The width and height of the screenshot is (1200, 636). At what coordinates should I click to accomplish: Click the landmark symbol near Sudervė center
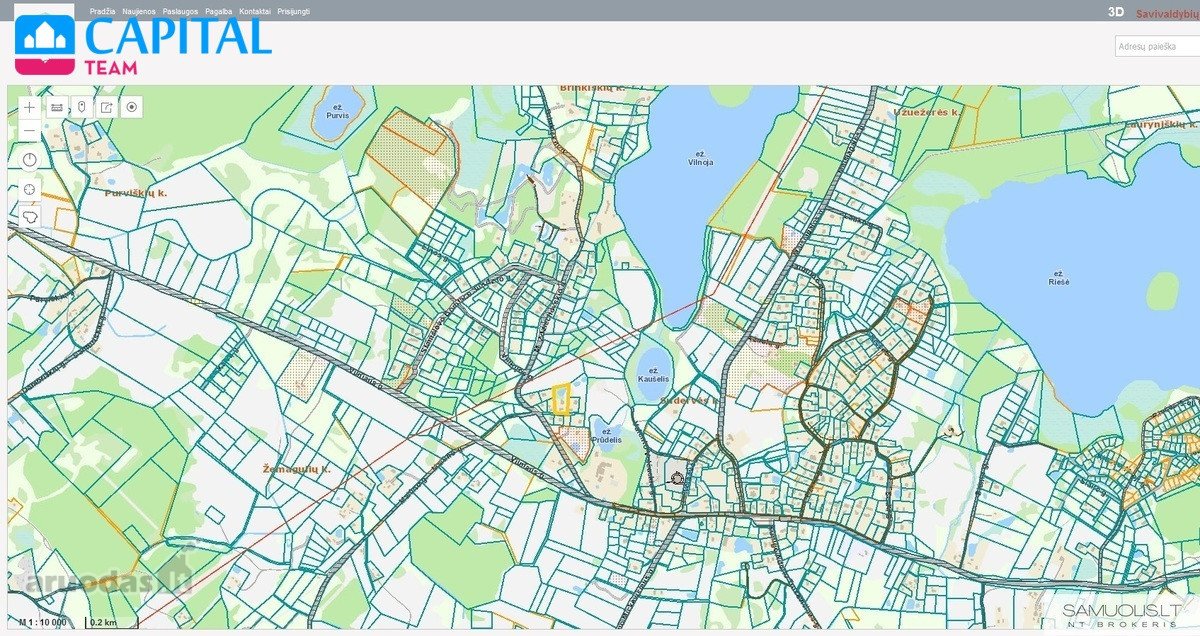coord(678,478)
